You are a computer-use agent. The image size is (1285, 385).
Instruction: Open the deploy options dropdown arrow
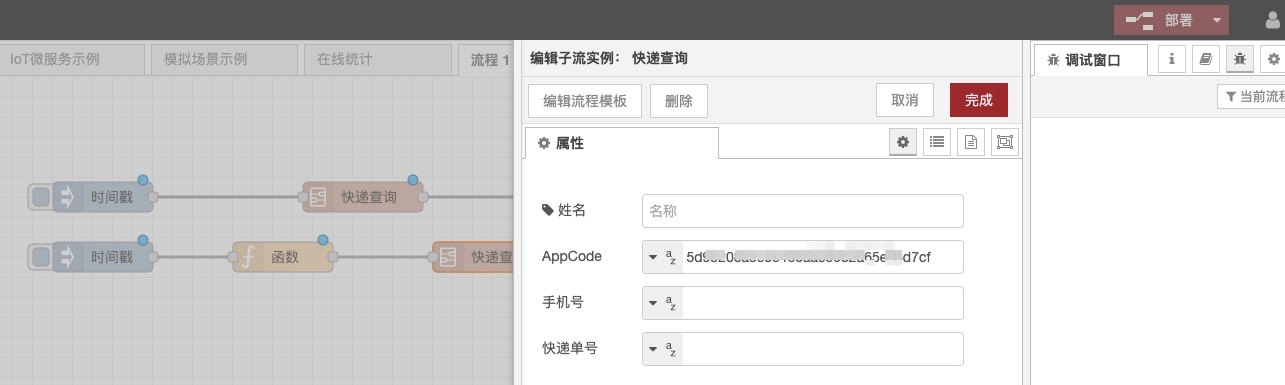[1216, 20]
